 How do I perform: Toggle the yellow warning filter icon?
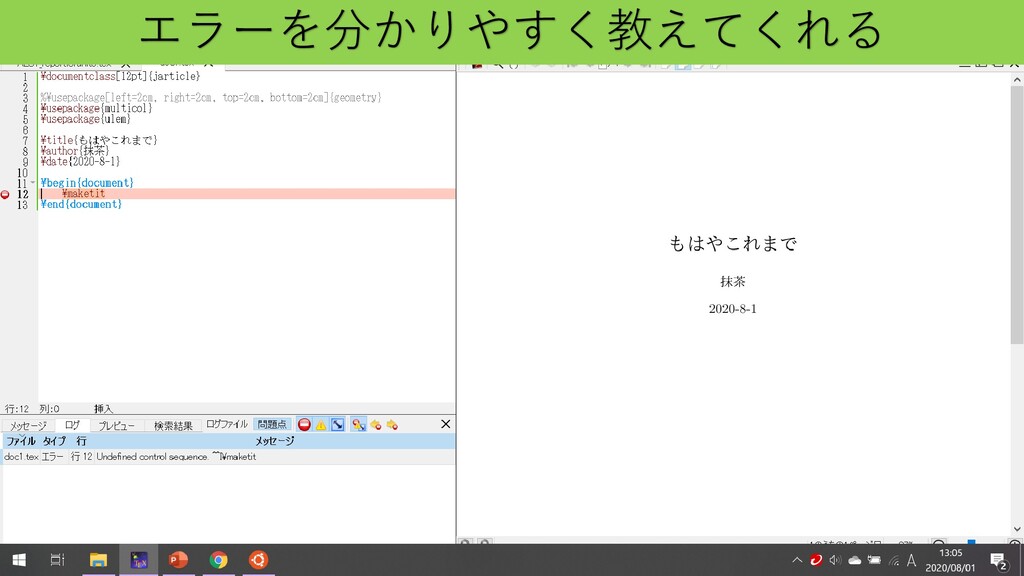[321, 424]
